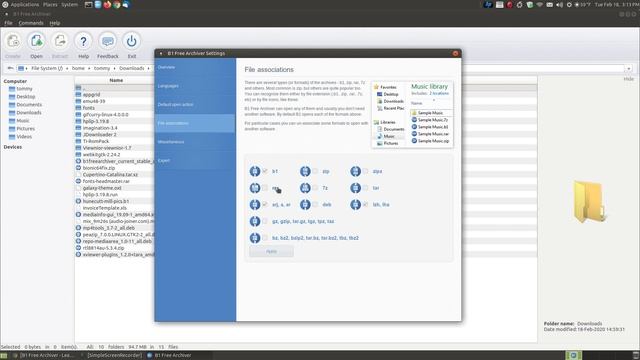This screenshot has height=360, width=640.
Task: Click the Downloads breadcrumb segment
Action: 131,68
